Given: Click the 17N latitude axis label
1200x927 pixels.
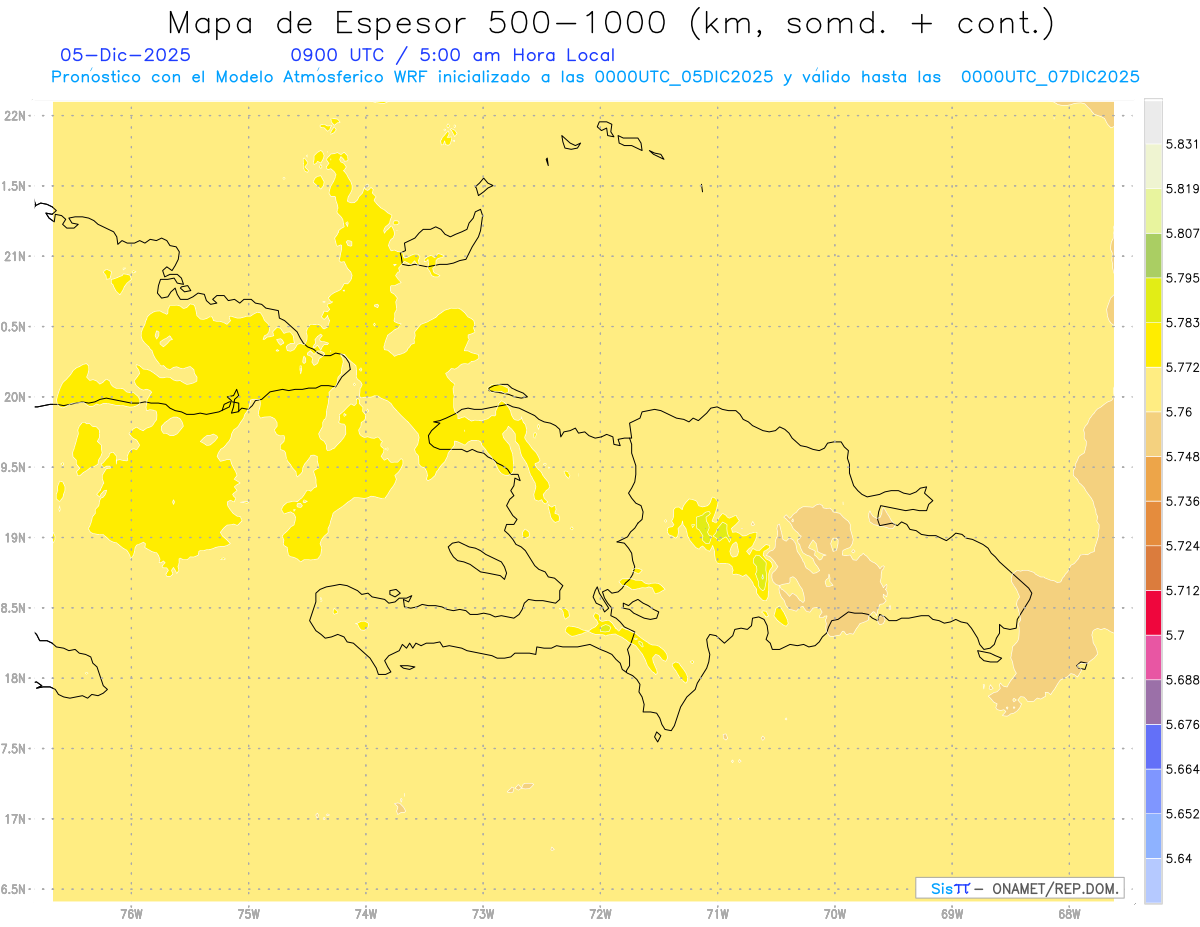Looking at the screenshot, I should (16, 819).
